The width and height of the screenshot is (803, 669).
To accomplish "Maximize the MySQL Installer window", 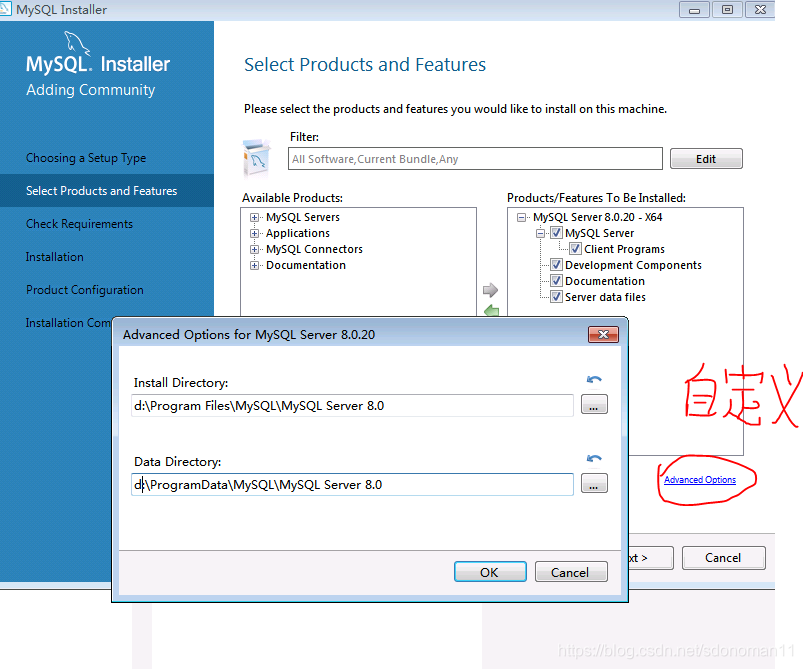I will coord(727,10).
